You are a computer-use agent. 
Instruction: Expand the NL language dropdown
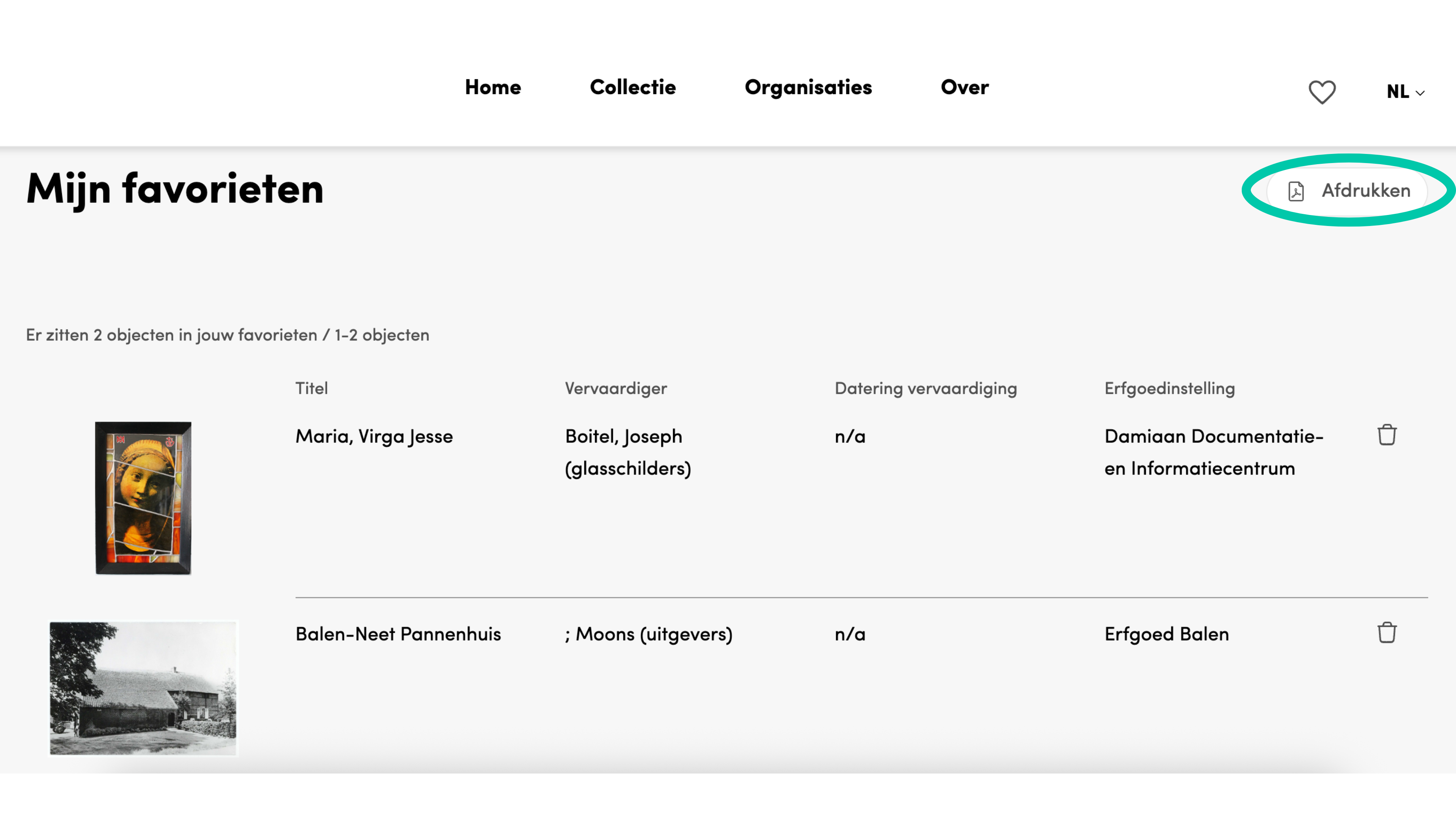1405,91
